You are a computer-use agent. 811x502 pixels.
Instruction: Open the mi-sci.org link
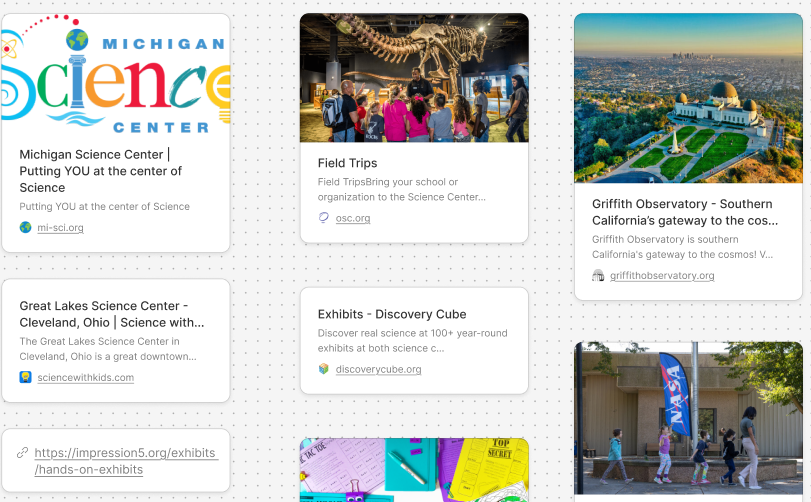click(60, 228)
